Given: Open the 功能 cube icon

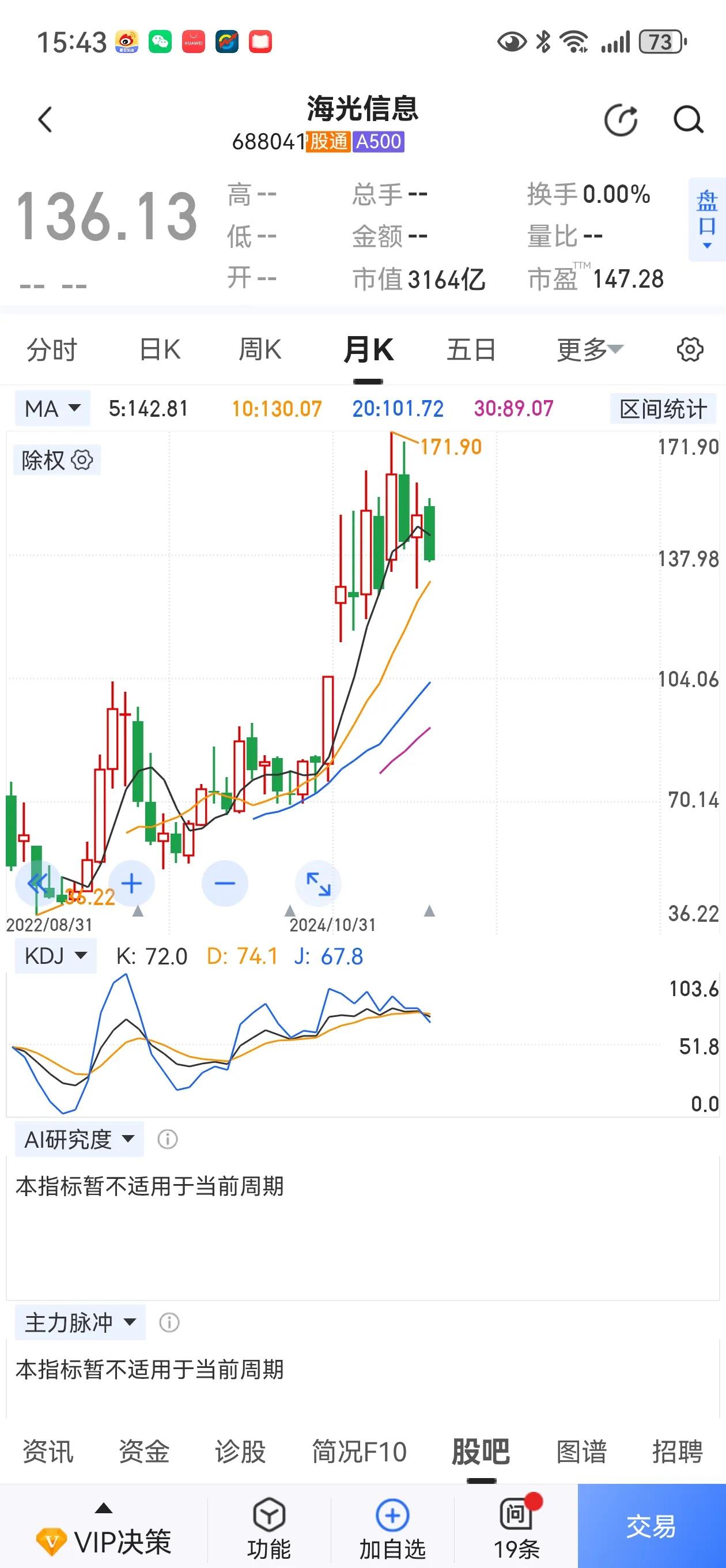Looking at the screenshot, I should coord(269,1516).
